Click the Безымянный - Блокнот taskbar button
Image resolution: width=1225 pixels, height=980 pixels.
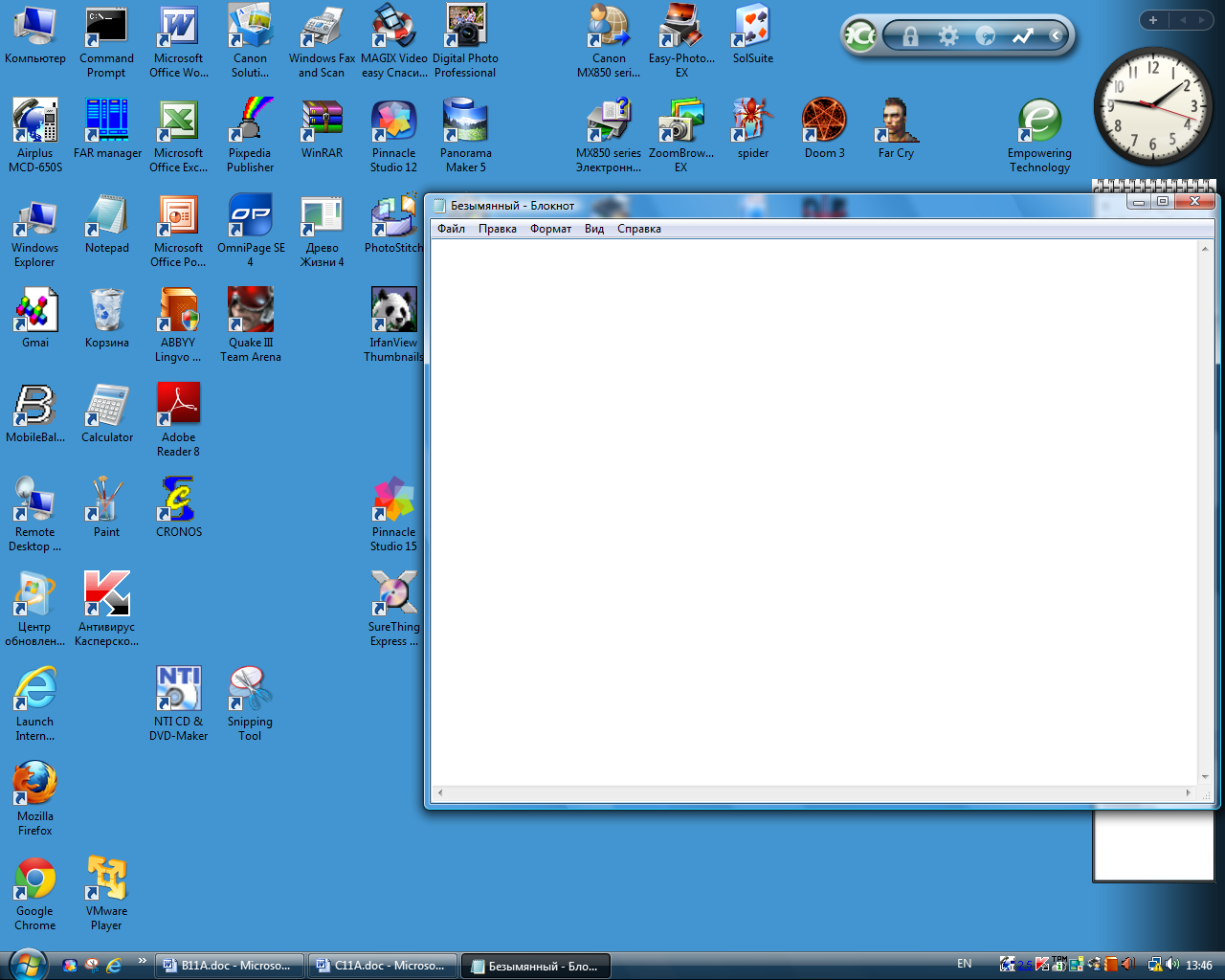[535, 966]
